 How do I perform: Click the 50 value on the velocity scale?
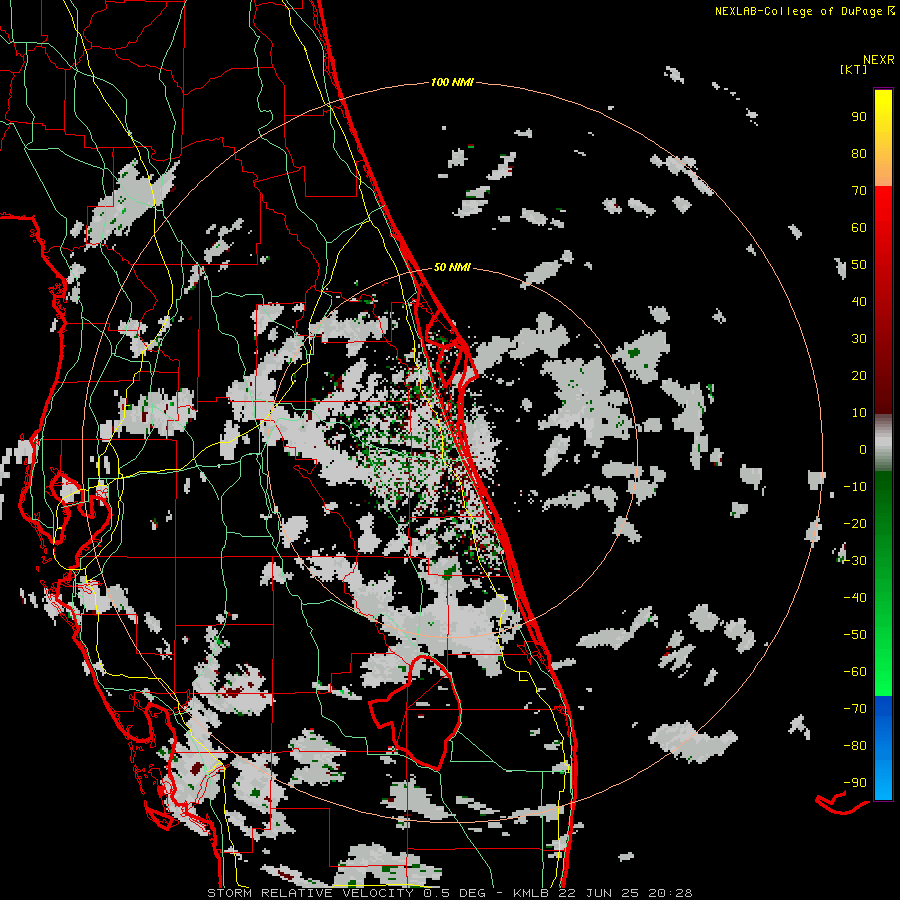coord(859,265)
